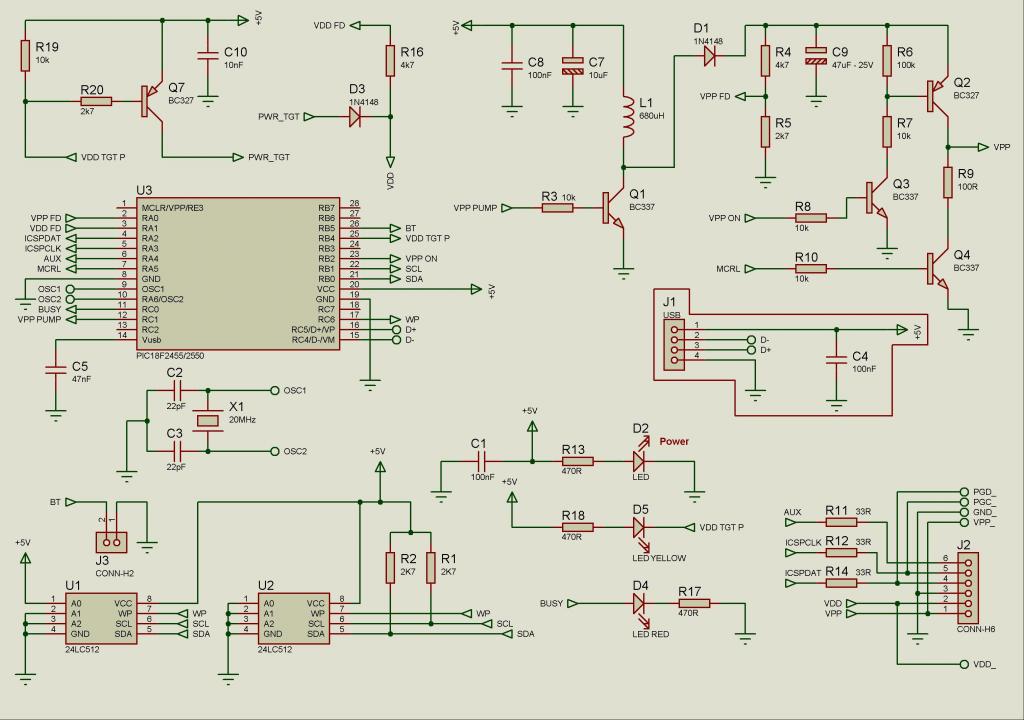Select the U1 24LC512 EEPROM chip

(101, 619)
